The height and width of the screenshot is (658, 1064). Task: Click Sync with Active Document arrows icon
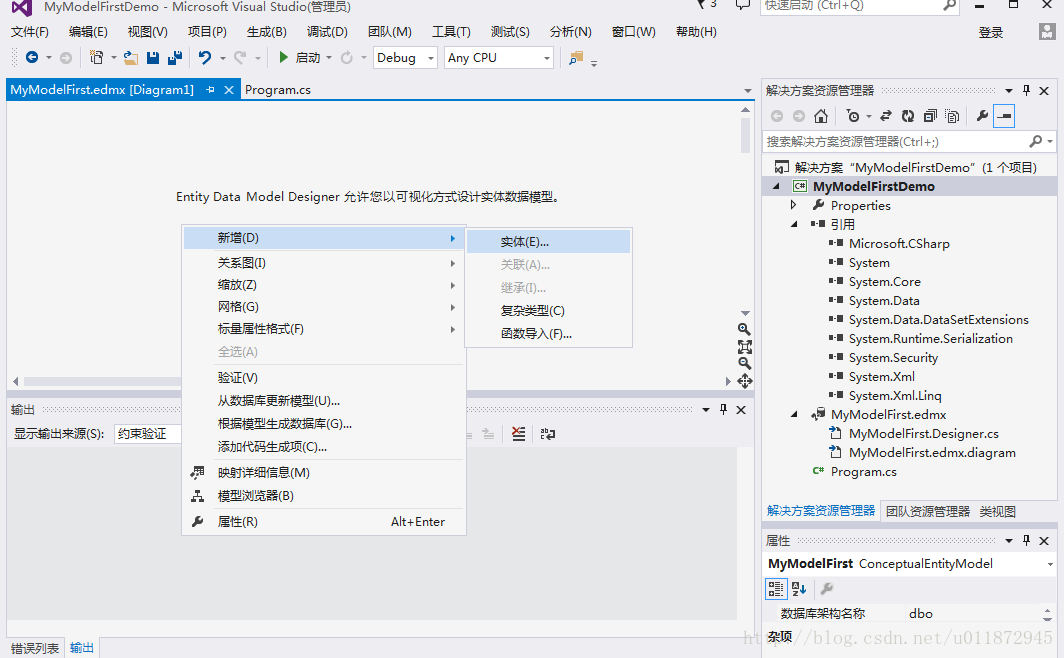[x=886, y=116]
